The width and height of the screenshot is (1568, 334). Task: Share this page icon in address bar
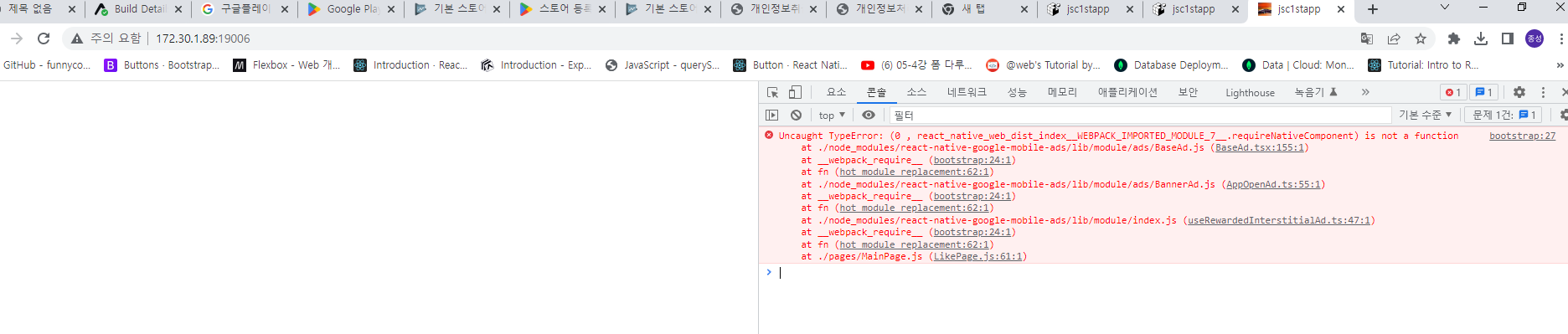(1394, 39)
